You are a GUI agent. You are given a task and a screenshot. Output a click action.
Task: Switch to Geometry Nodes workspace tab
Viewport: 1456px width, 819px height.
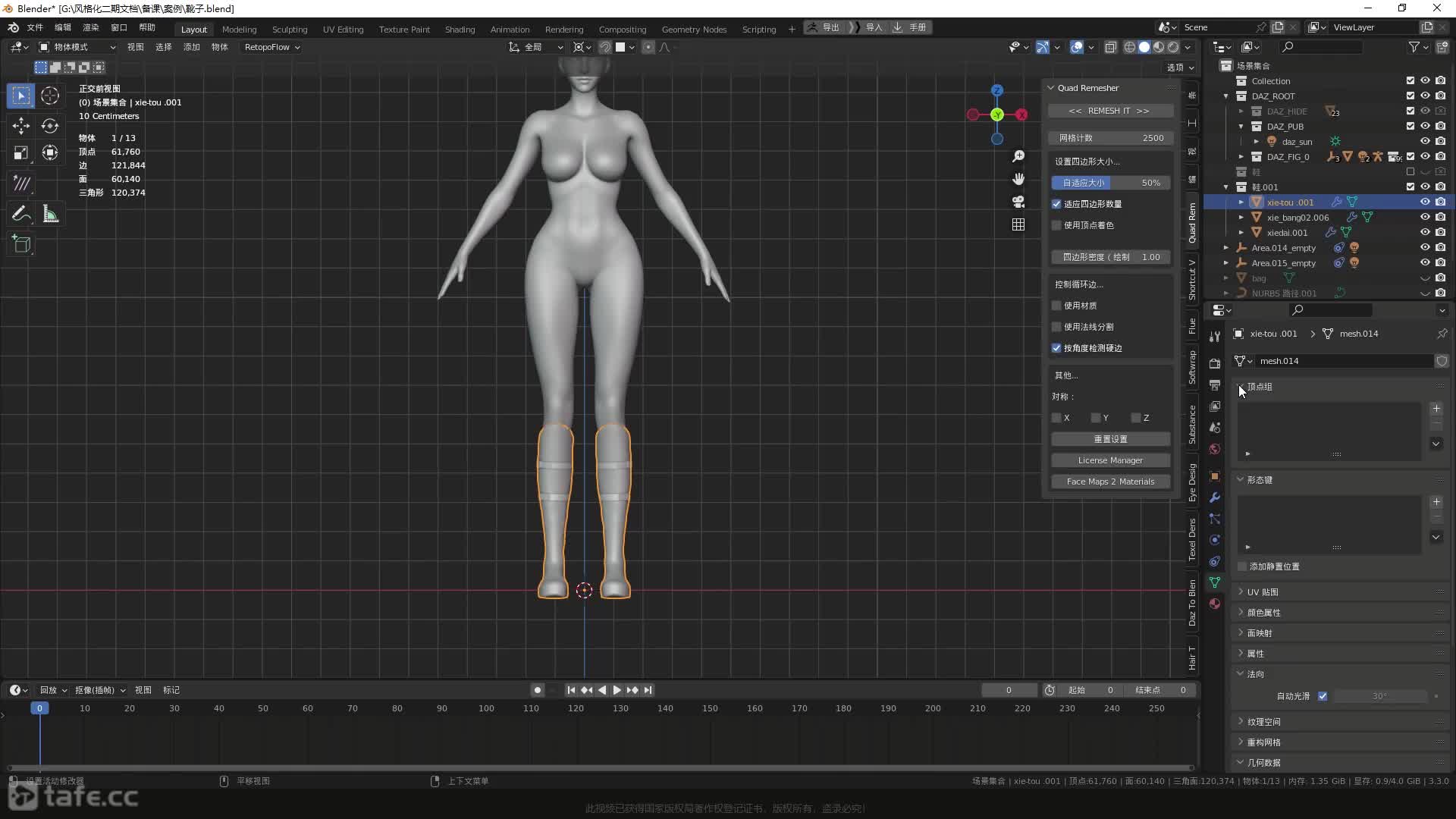point(694,29)
